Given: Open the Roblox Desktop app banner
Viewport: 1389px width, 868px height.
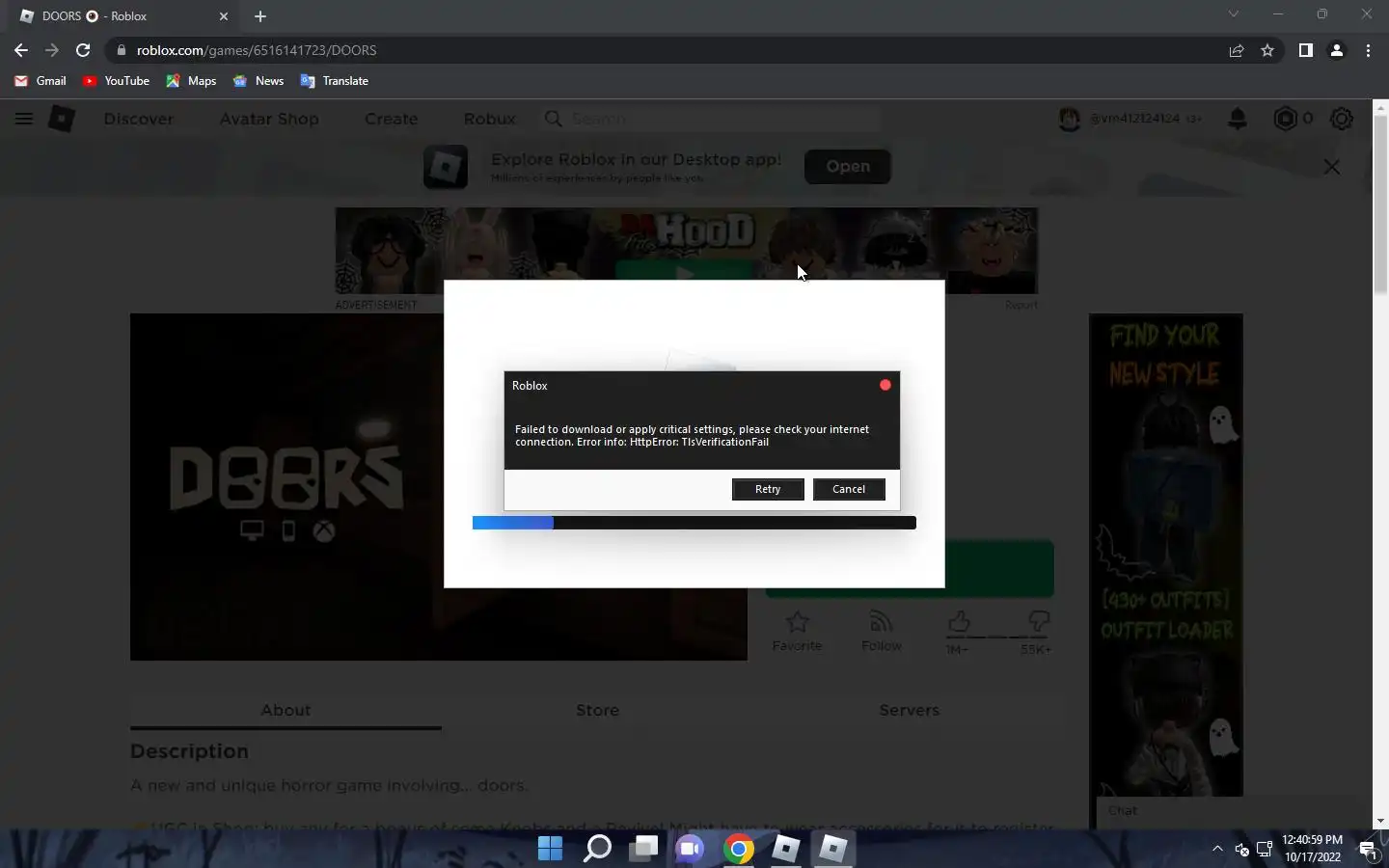Looking at the screenshot, I should [848, 166].
